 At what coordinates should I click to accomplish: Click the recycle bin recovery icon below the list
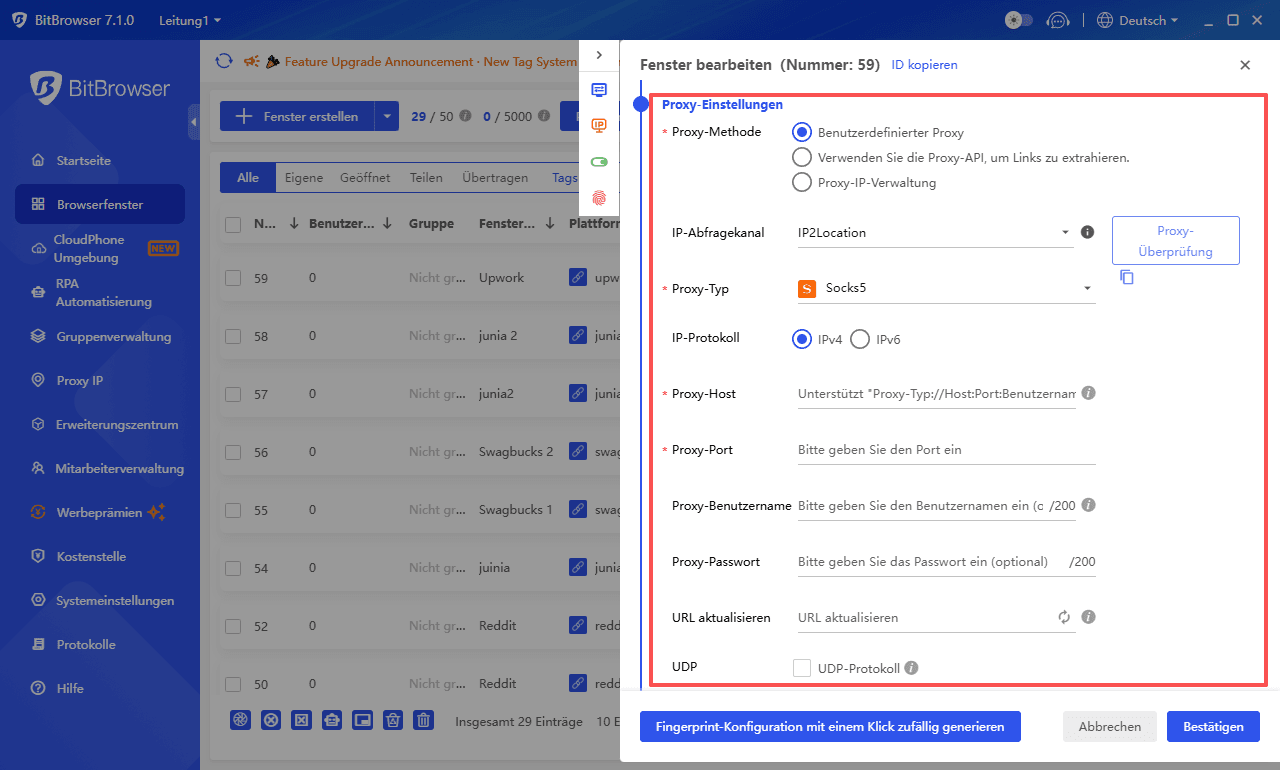coord(393,720)
